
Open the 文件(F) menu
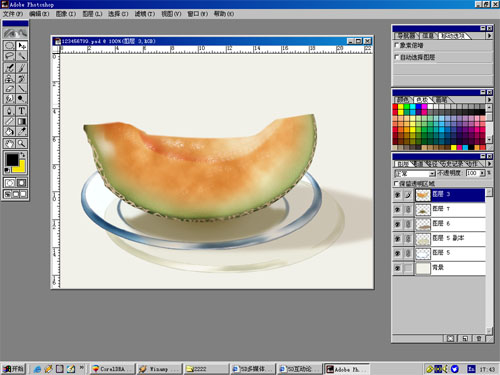click(x=13, y=14)
